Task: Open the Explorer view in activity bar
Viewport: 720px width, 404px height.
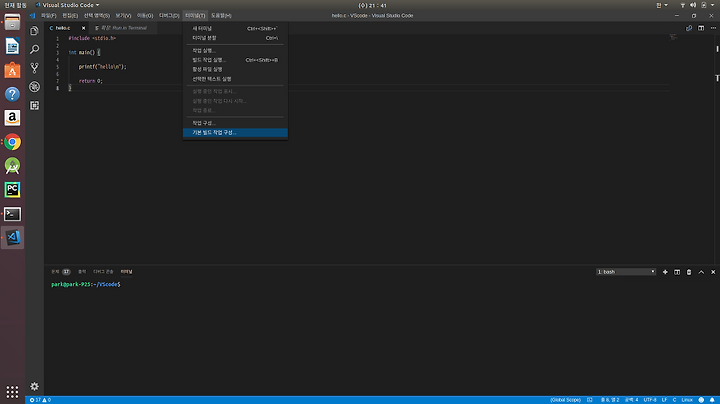Action: tap(34, 31)
